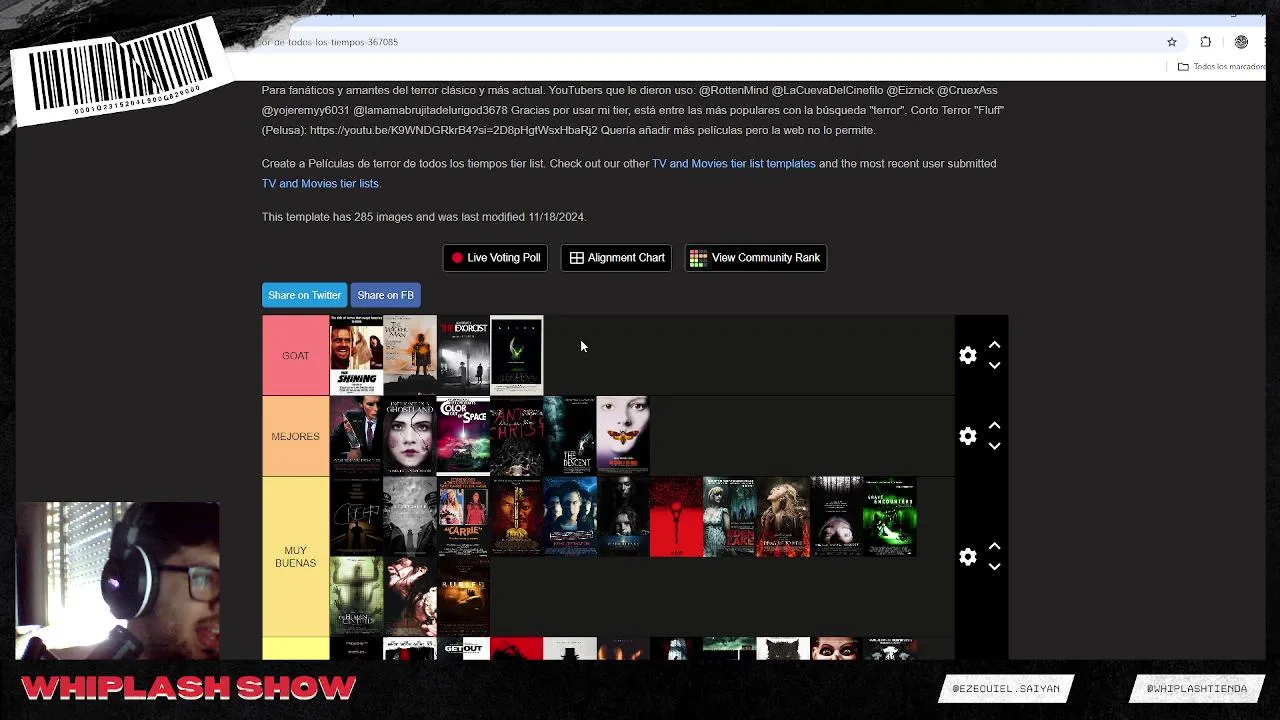The image size is (1280, 720).
Task: Open View Community Rank
Action: [x=755, y=258]
